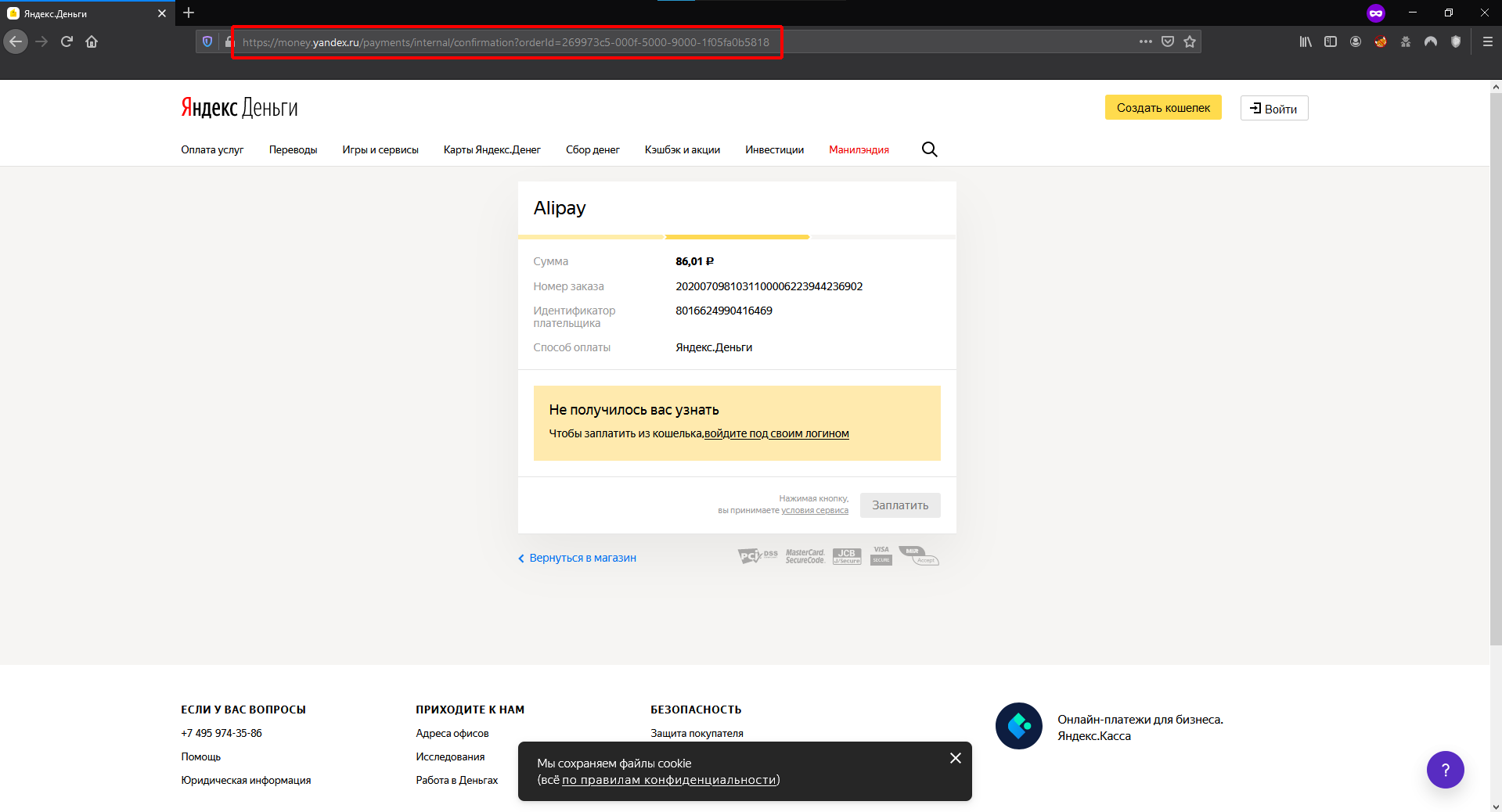This screenshot has height=812, width=1502.
Task: Open the Firefox account icon
Action: click(1356, 41)
